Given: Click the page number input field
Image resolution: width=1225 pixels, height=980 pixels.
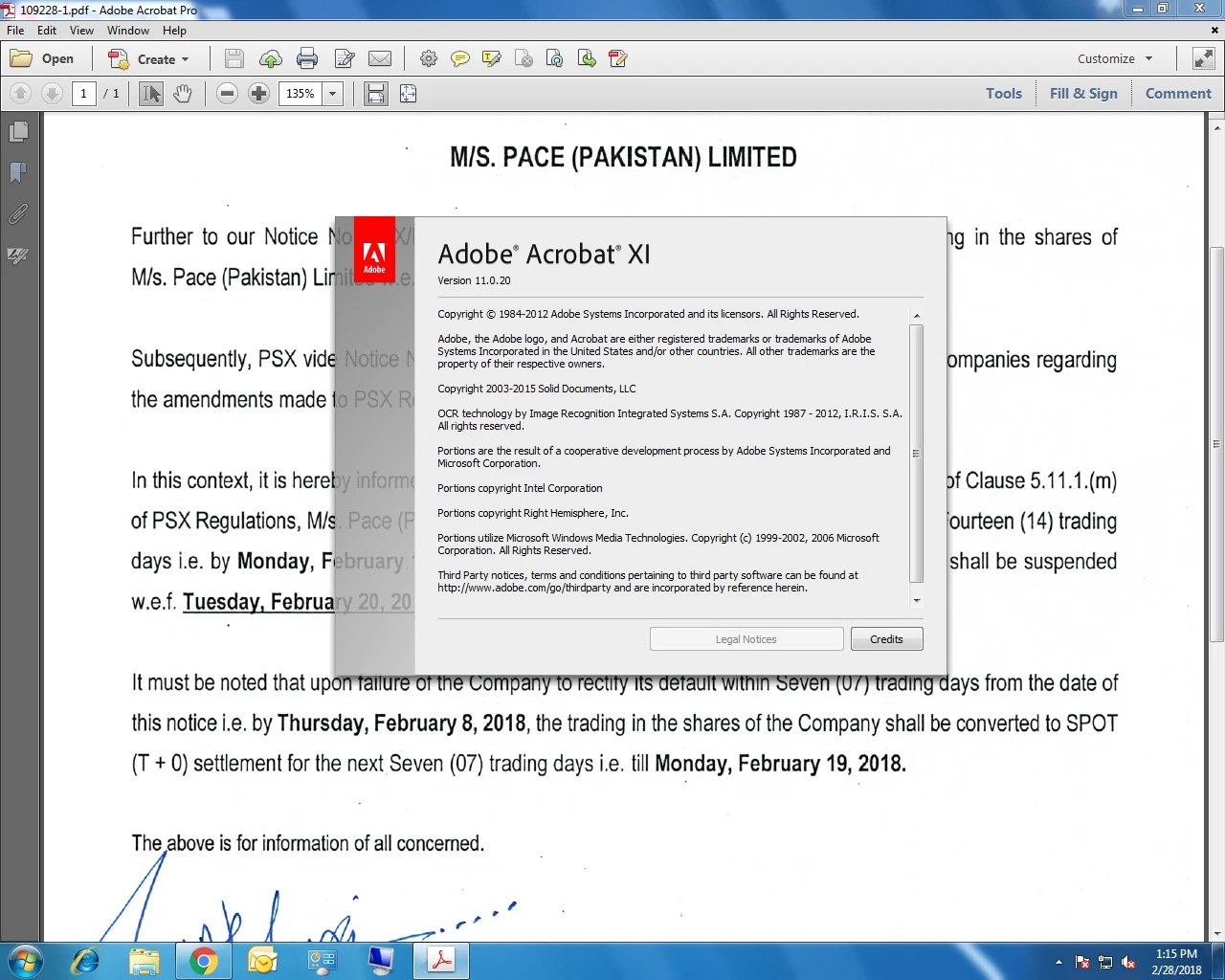Looking at the screenshot, I should [x=84, y=93].
